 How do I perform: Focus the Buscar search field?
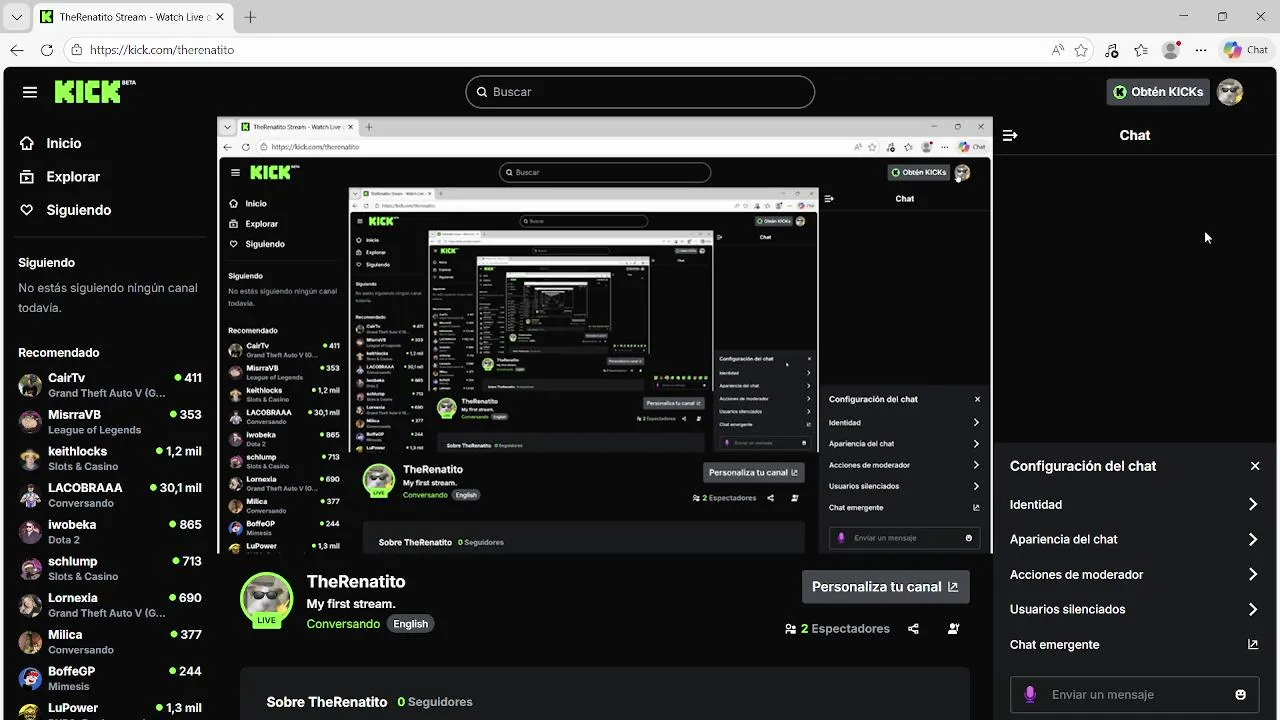640,92
